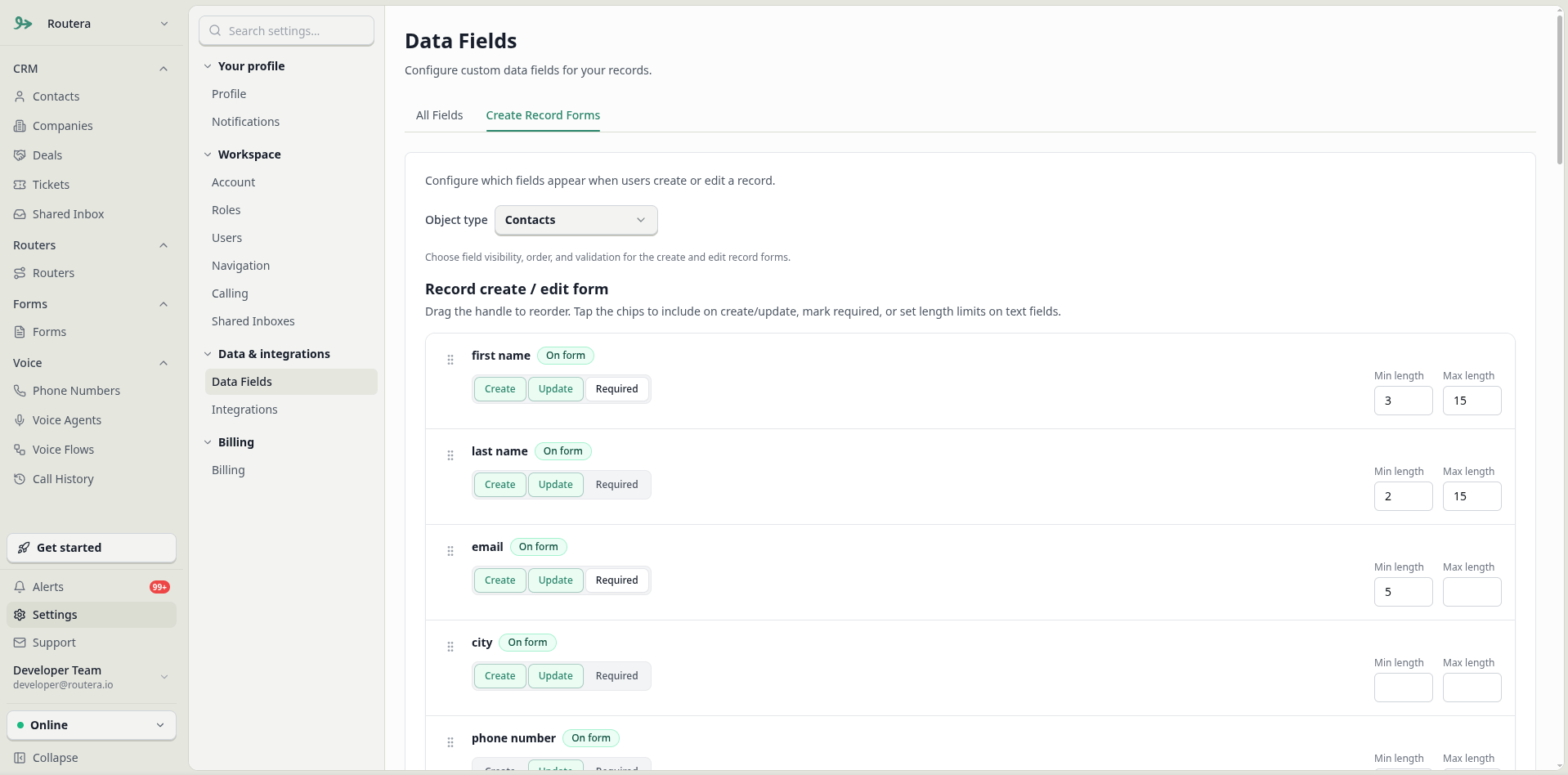Click the Voice Flows icon
The image size is (1568, 775).
pos(20,450)
